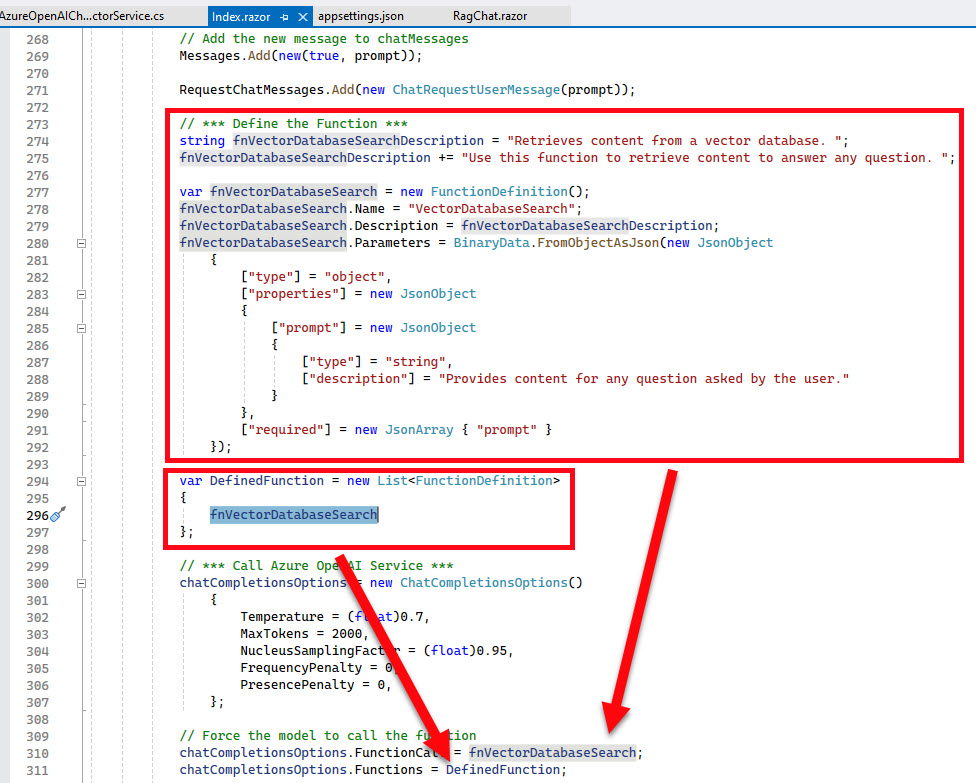976x783 pixels.
Task: Click ChatCompletionsOptions() constructor on line 300
Action: click(490, 583)
